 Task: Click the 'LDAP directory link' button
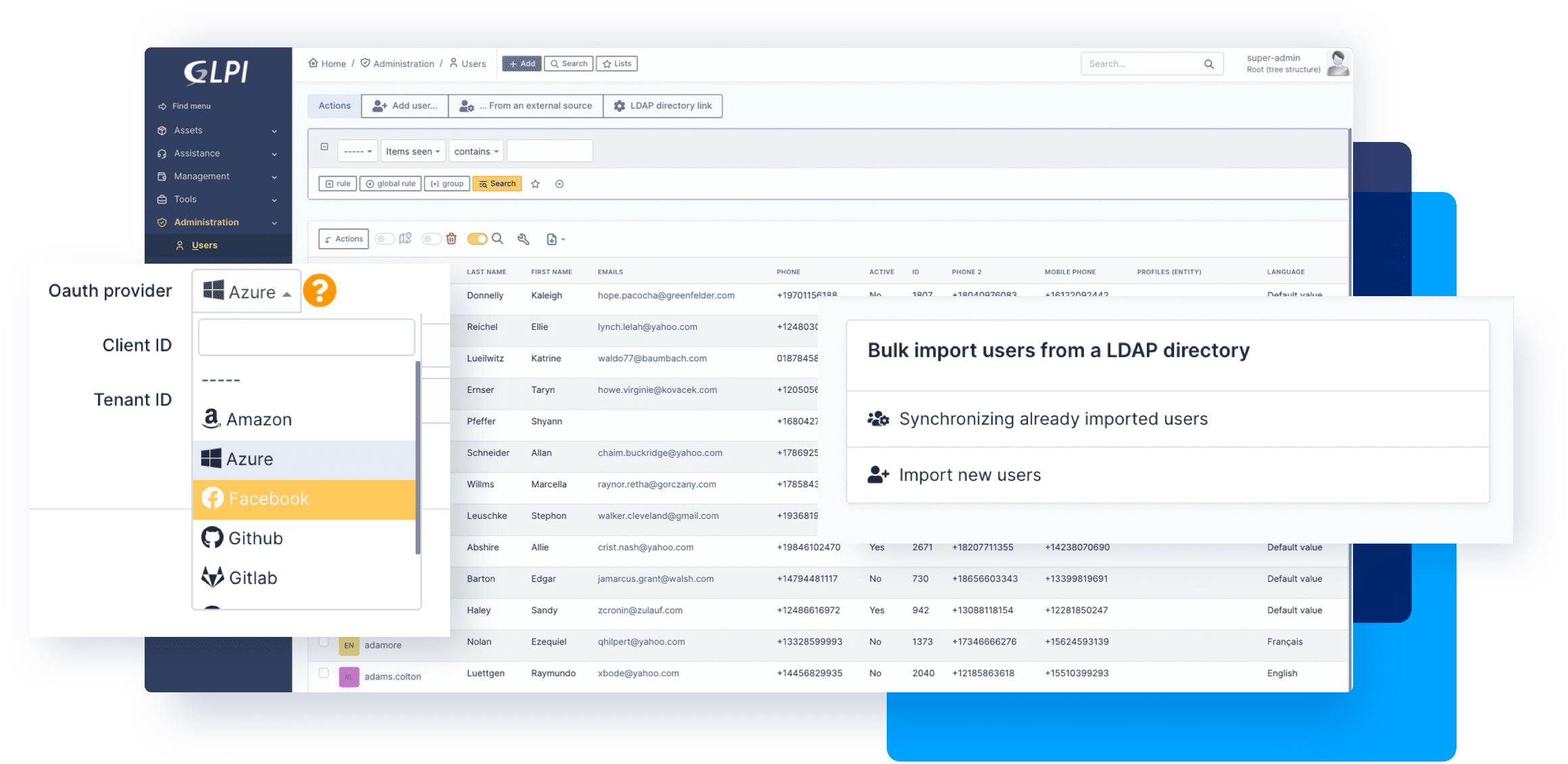pyautogui.click(x=662, y=106)
